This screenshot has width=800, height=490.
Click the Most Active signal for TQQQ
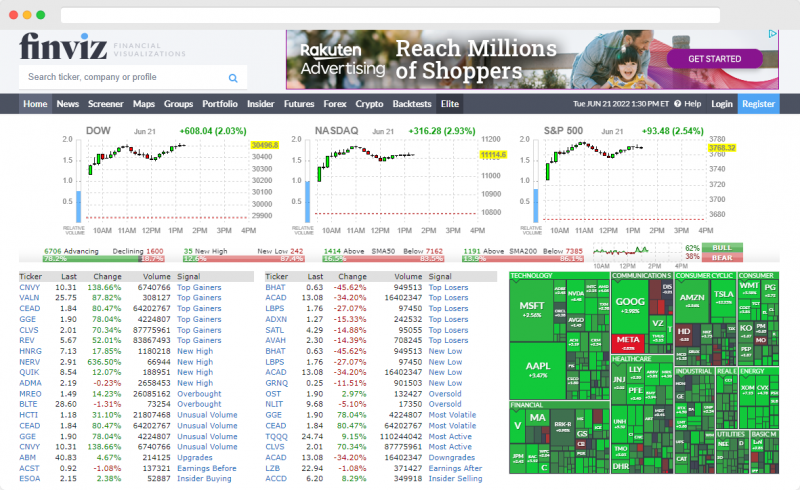click(450, 436)
